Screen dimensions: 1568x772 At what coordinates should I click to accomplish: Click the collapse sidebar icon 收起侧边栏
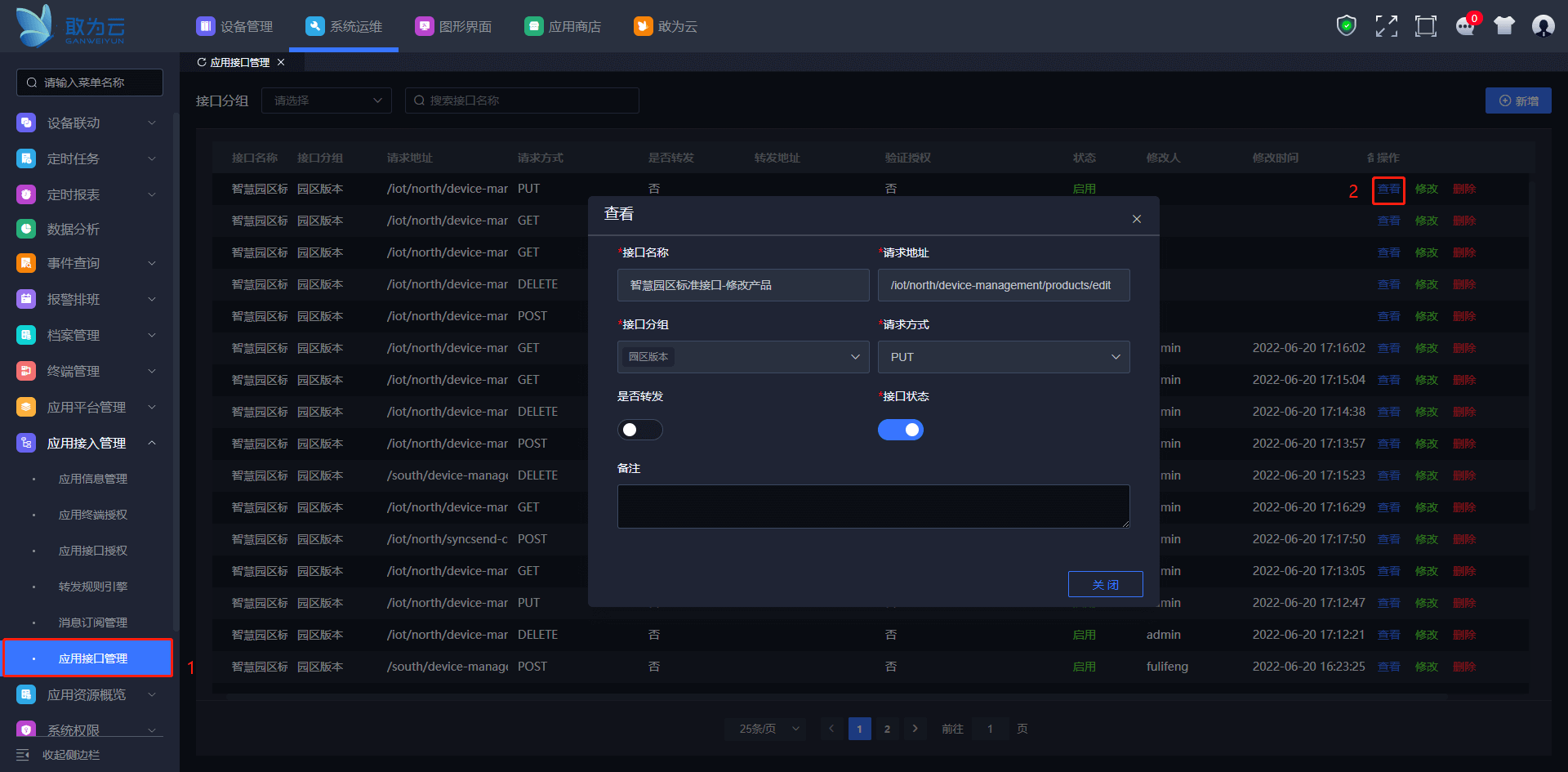pos(23,755)
